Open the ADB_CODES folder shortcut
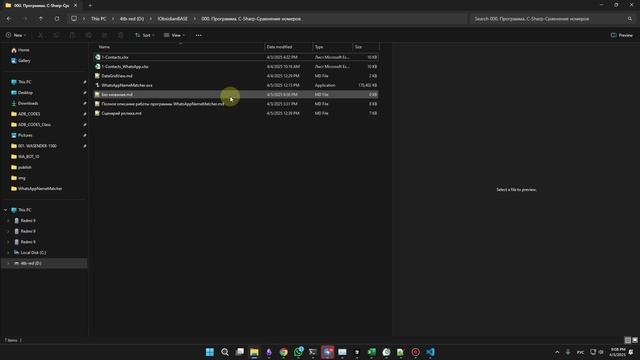This screenshot has height=360, width=640. coord(29,114)
